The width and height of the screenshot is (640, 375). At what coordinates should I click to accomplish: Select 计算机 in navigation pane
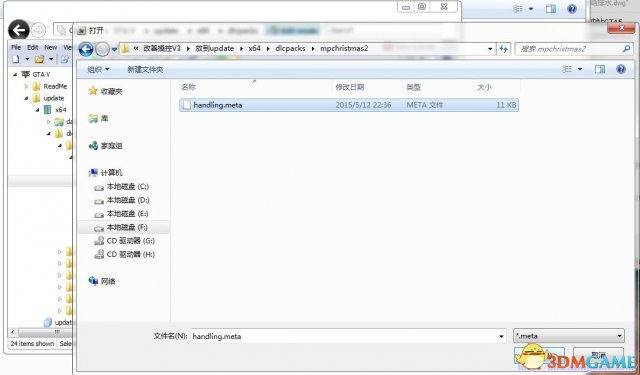[105, 173]
